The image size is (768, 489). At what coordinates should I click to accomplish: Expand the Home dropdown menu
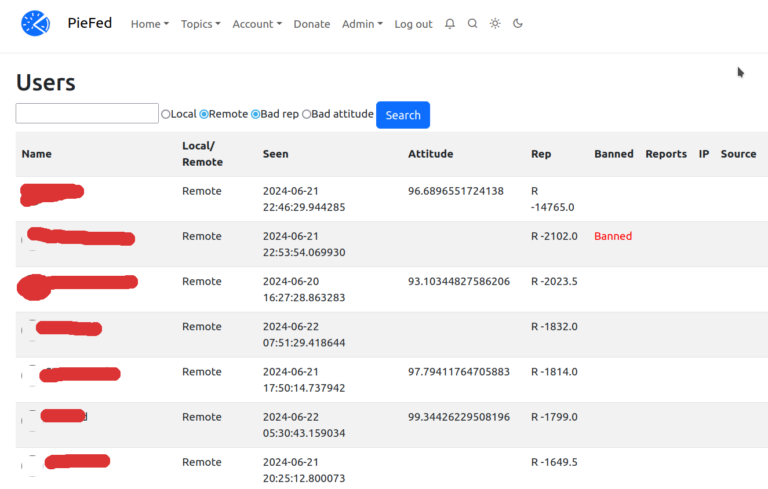(x=149, y=24)
